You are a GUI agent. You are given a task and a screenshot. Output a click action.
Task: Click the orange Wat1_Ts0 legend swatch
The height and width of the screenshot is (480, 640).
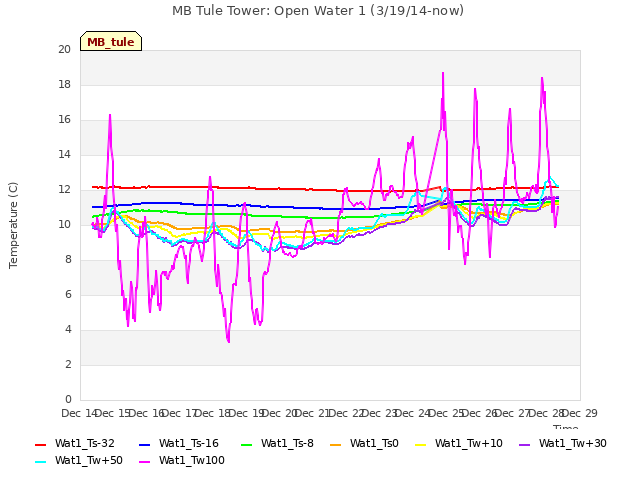[336, 444]
